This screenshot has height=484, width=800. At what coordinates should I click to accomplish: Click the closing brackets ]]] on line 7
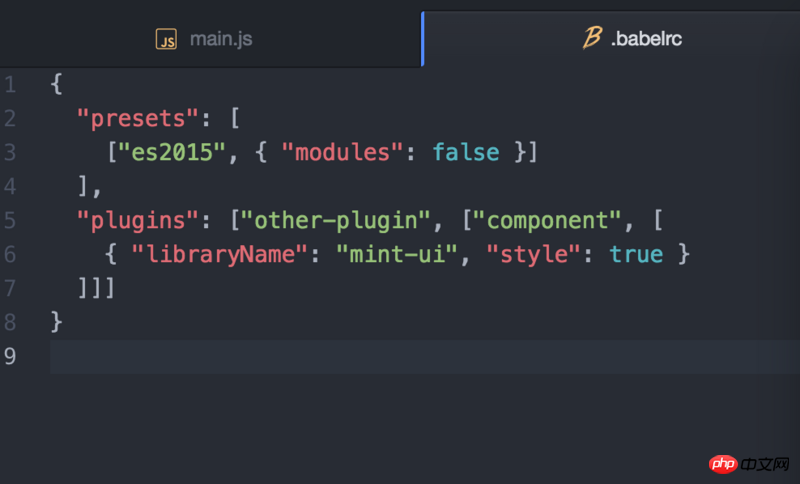tap(96, 288)
